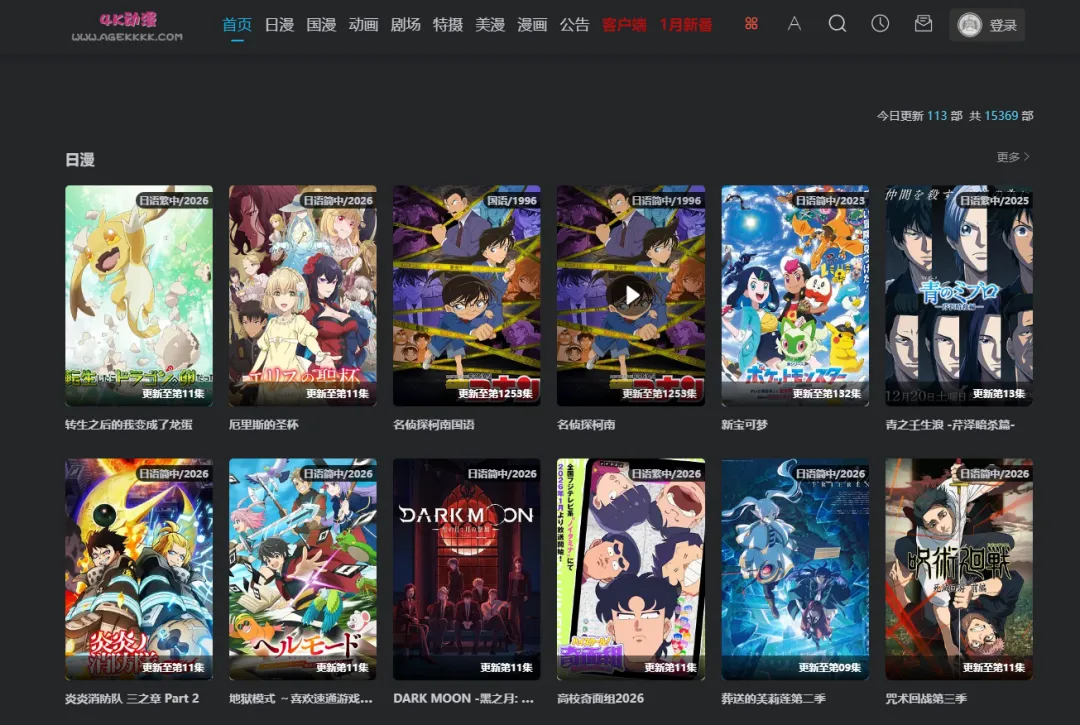
Task: Open the 高校奇面组2026 poster
Action: pyautogui.click(x=631, y=569)
